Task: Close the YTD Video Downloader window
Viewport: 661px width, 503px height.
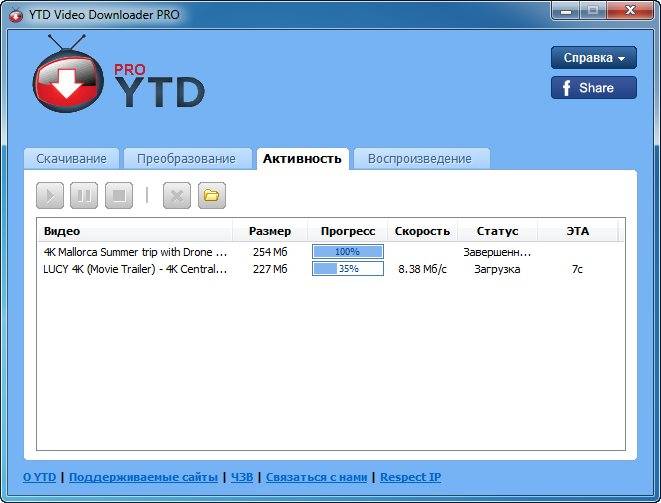Action: coord(631,11)
